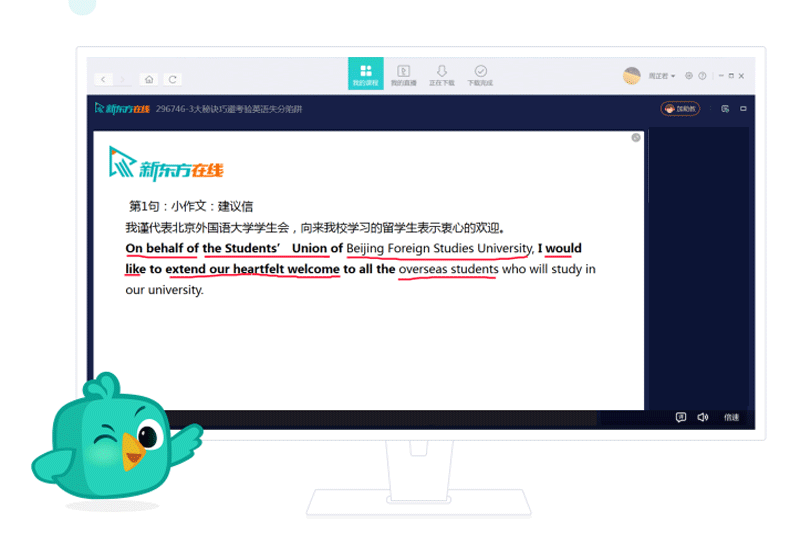Open the 我的课程 tab
800x533 pixels.
(x=365, y=74)
